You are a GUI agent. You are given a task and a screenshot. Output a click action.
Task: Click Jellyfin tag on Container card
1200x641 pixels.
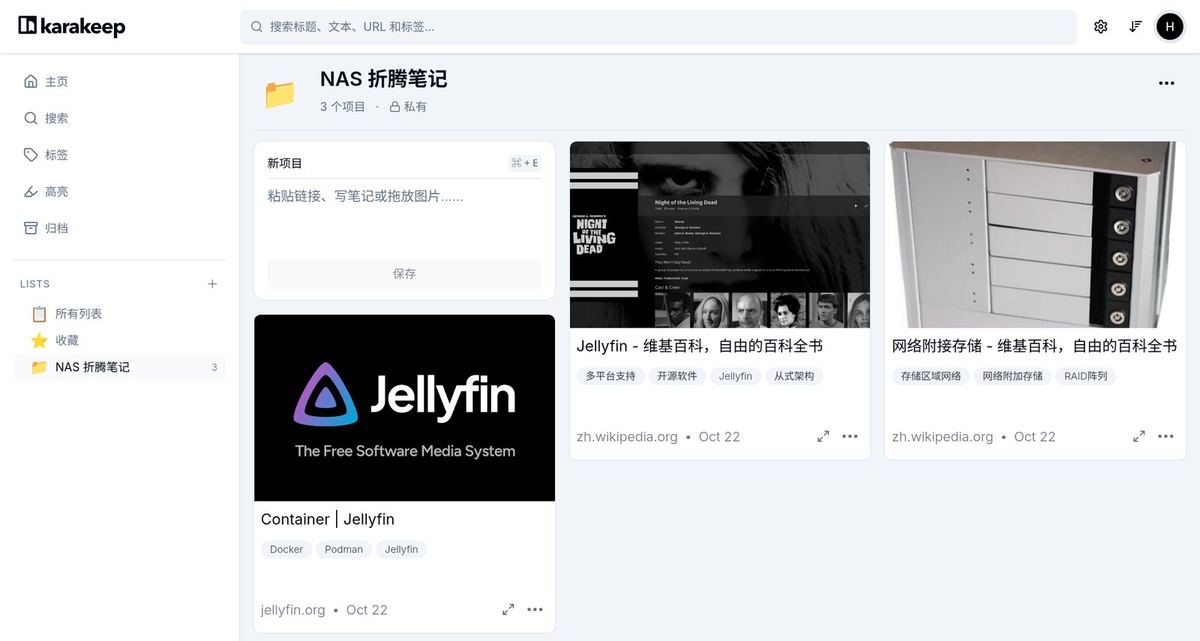(402, 549)
